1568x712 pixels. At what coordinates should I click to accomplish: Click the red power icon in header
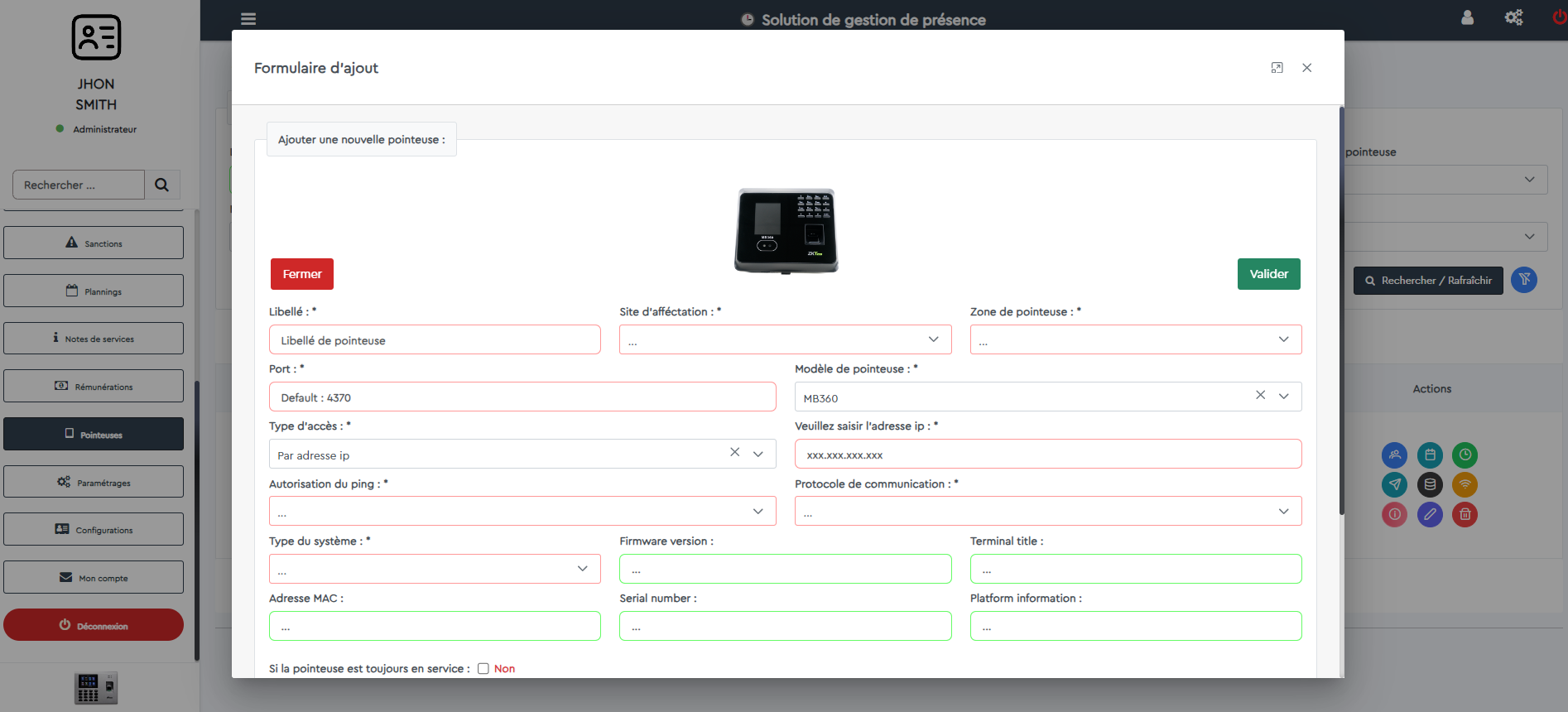pyautogui.click(x=1559, y=17)
